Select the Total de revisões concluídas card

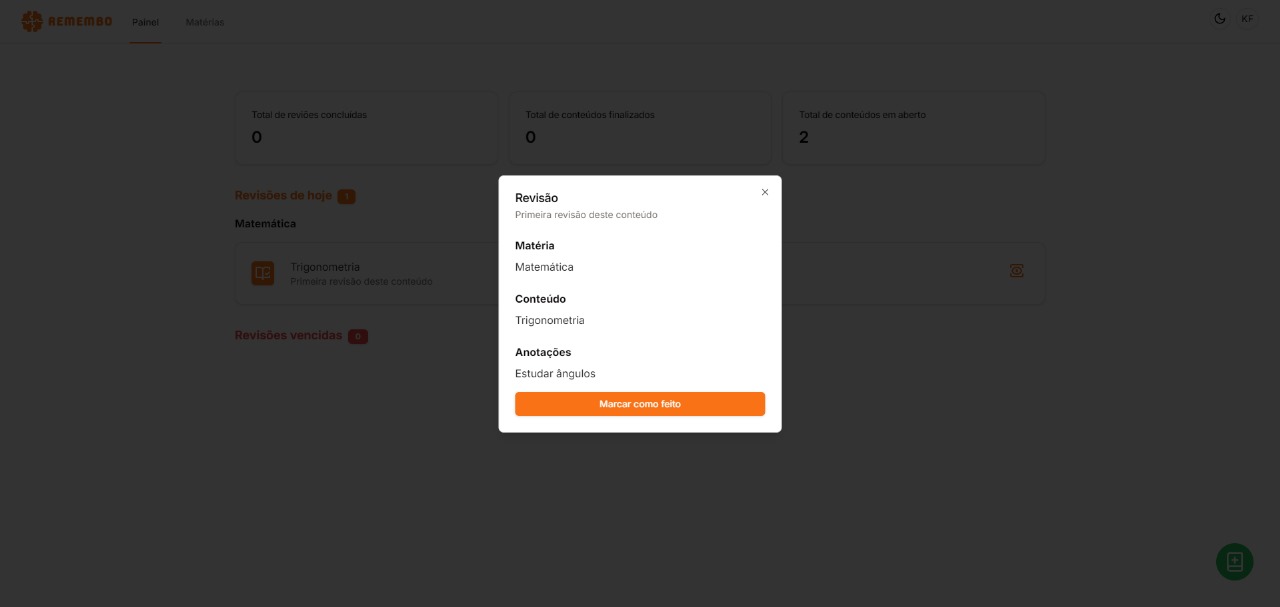[366, 128]
